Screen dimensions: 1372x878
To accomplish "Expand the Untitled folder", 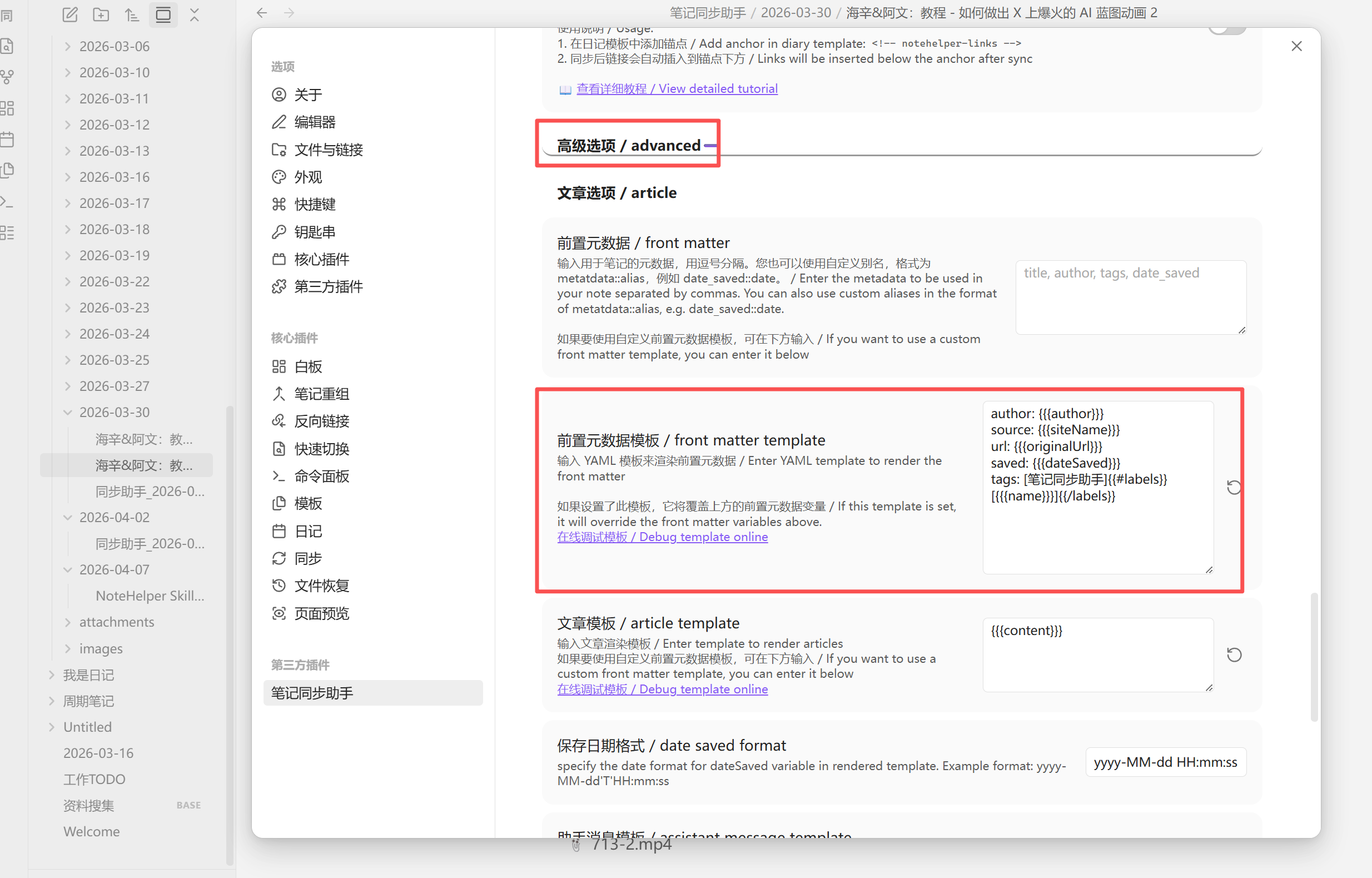I will point(52,727).
